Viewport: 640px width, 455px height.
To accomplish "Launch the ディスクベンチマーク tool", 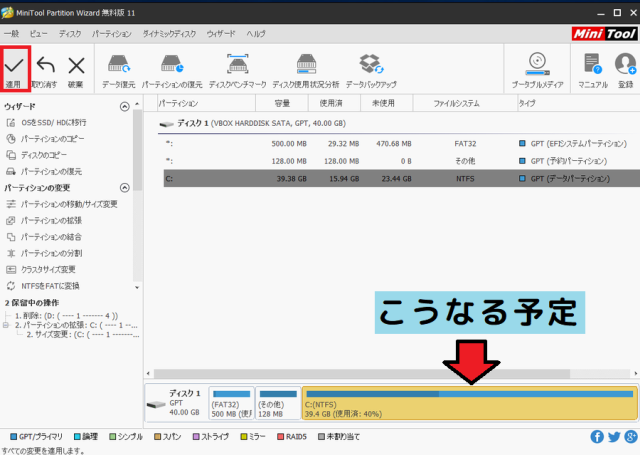I will pyautogui.click(x=238, y=71).
